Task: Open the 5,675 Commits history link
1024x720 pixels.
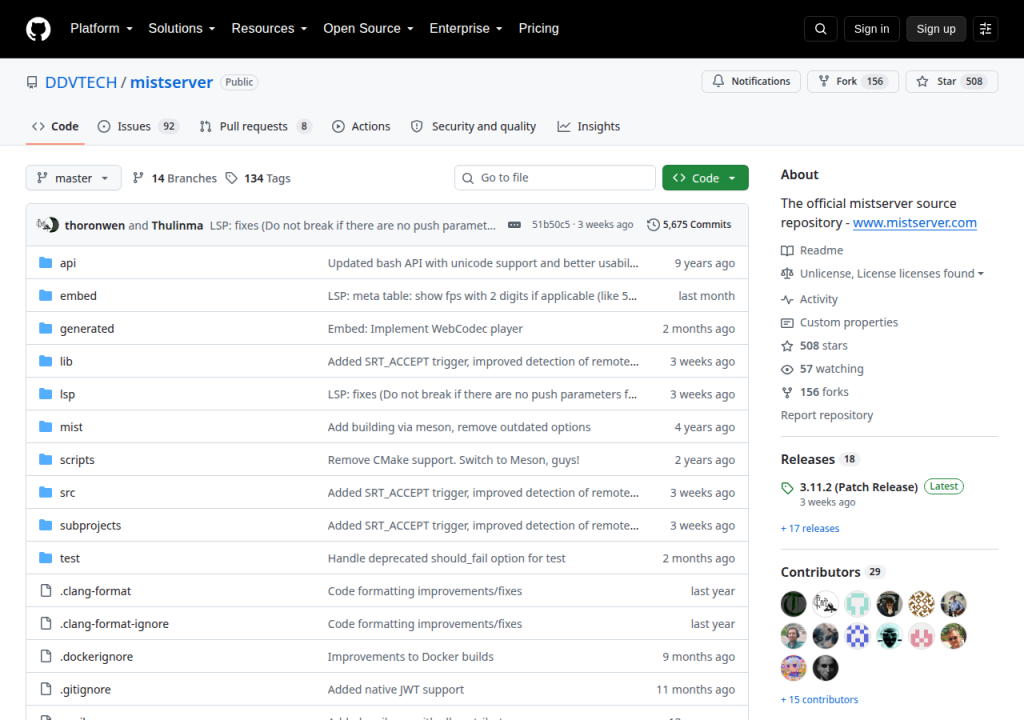Action: (x=689, y=225)
